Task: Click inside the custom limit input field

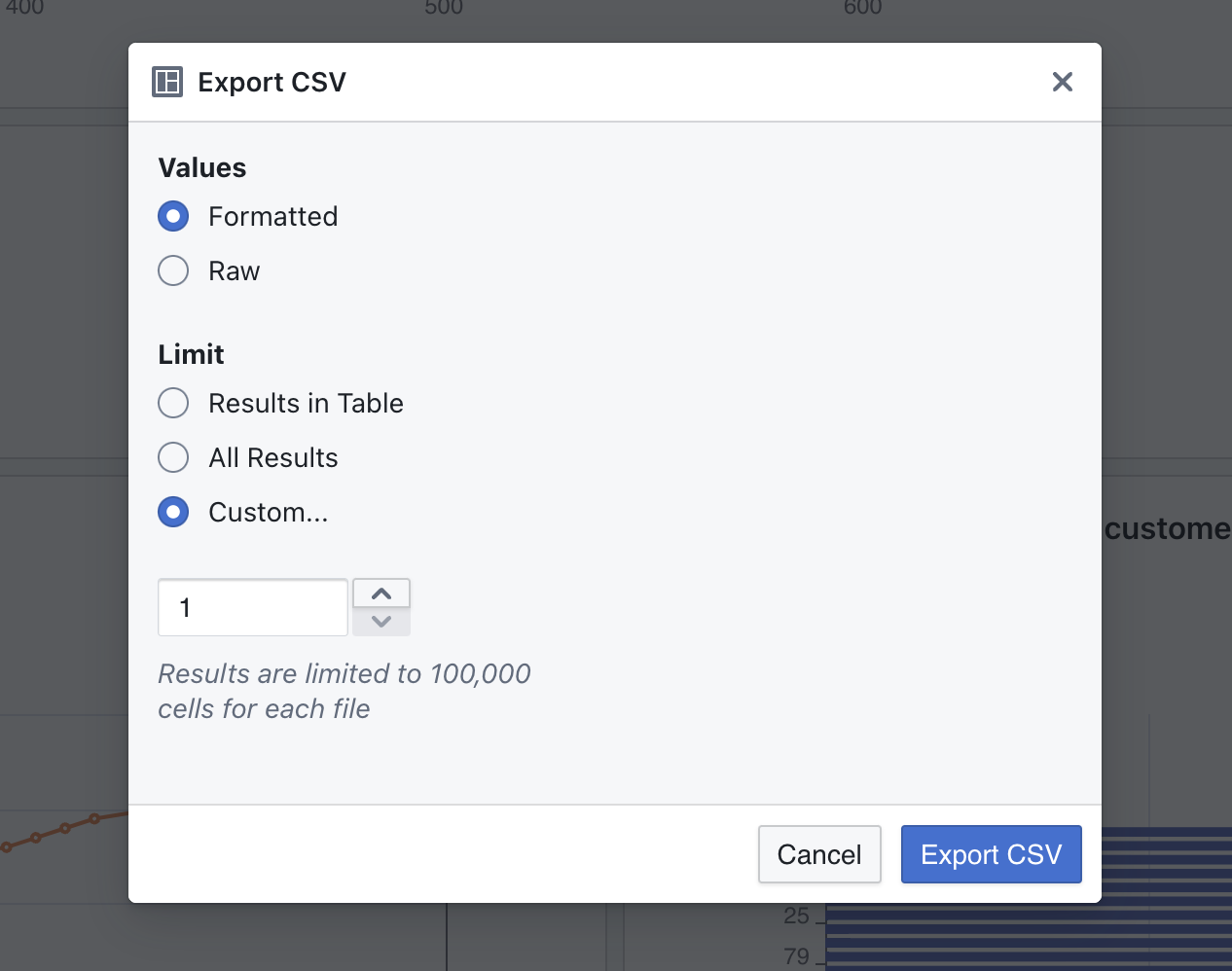Action: 252,607
